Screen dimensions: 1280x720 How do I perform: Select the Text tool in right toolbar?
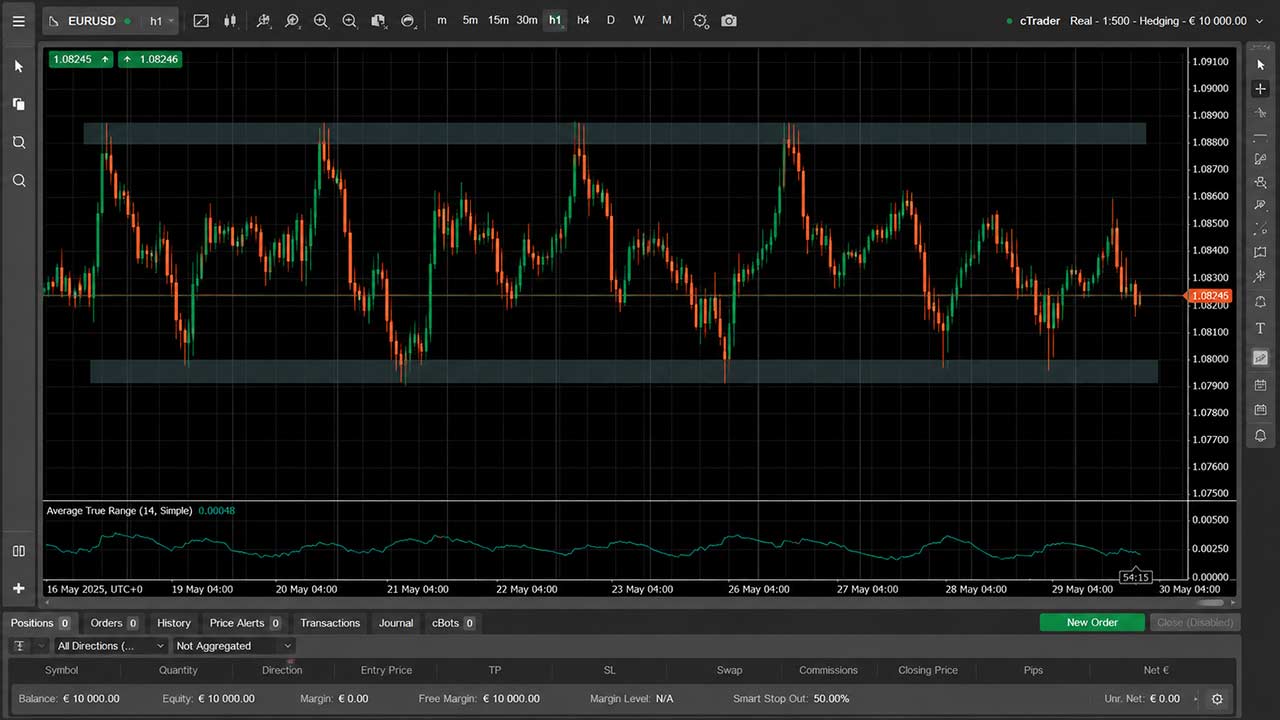pos(1260,329)
